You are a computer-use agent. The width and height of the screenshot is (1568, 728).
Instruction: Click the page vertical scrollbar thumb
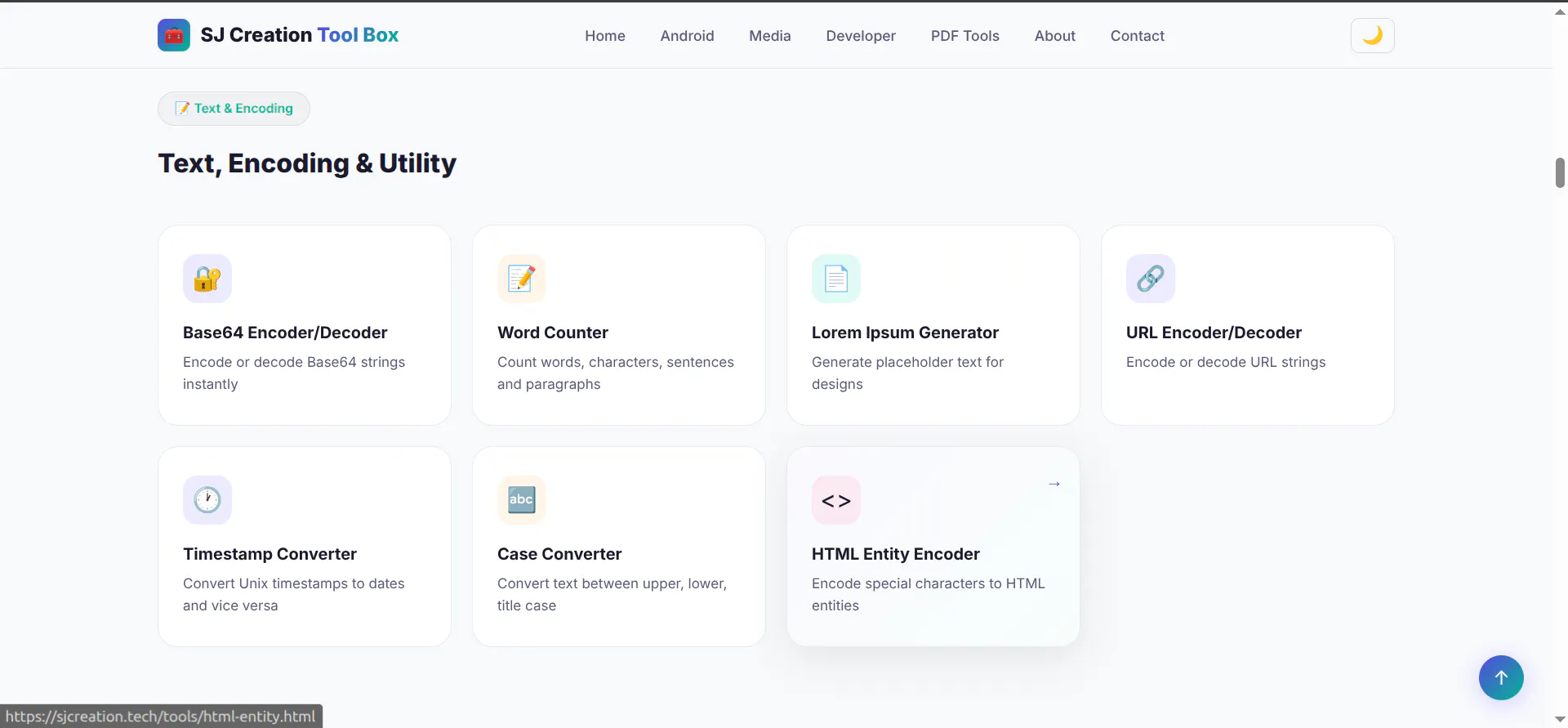coord(1560,173)
